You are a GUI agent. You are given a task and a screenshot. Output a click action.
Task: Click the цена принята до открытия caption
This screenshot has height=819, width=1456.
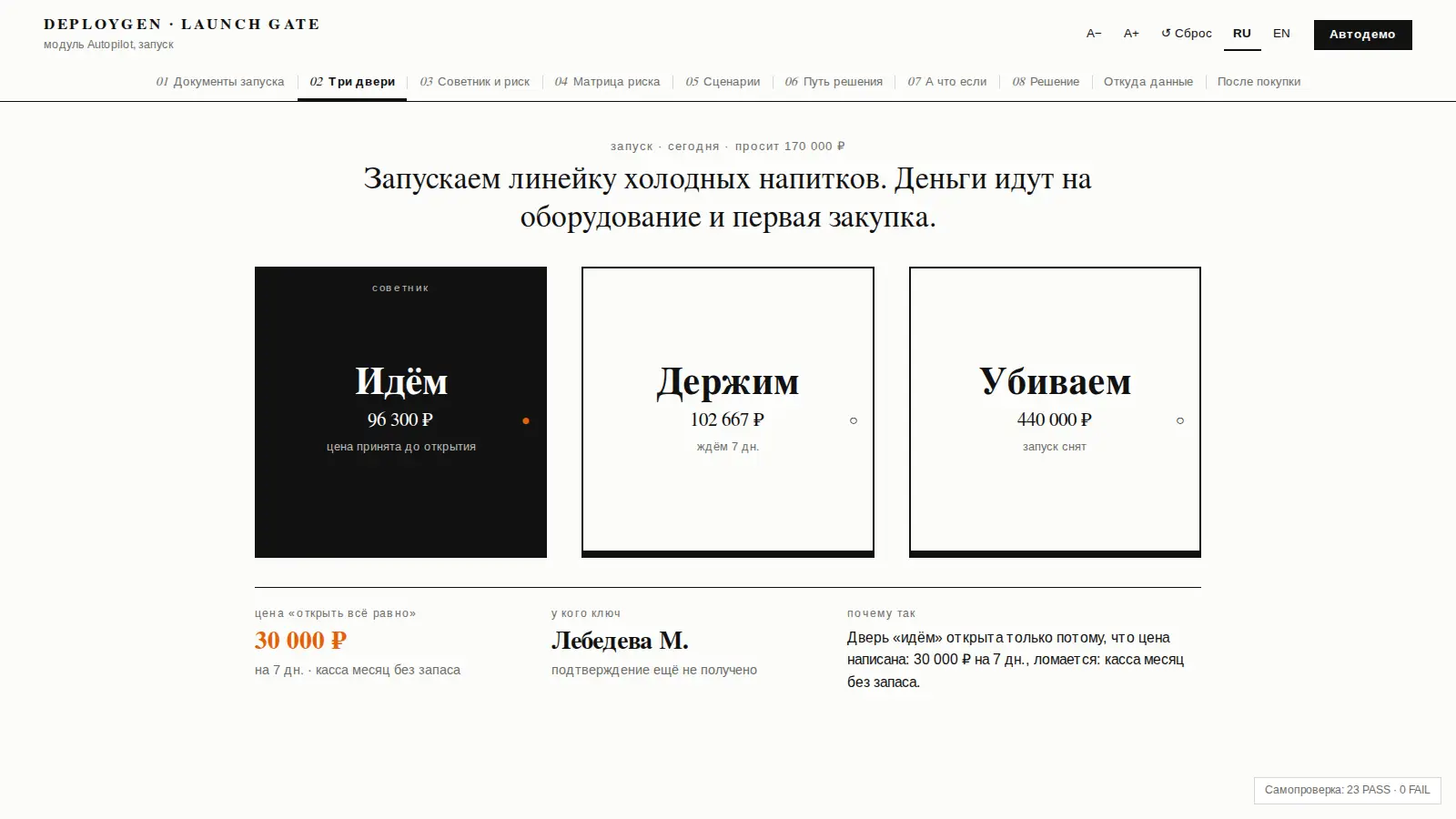401,447
